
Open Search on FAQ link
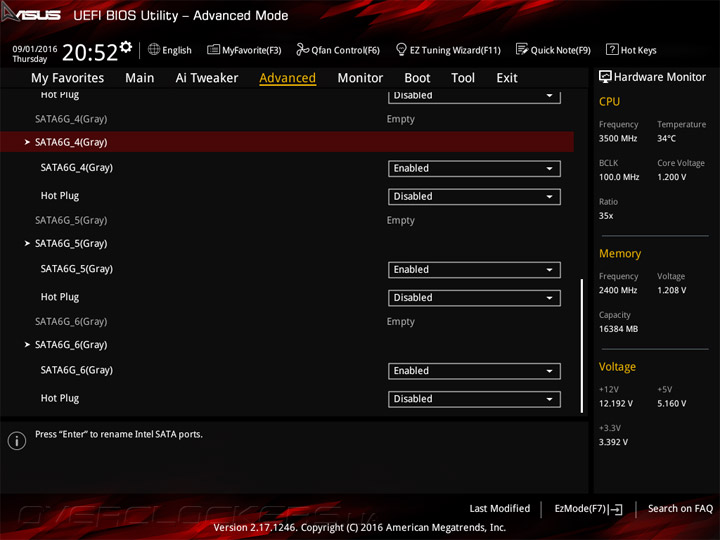click(680, 508)
